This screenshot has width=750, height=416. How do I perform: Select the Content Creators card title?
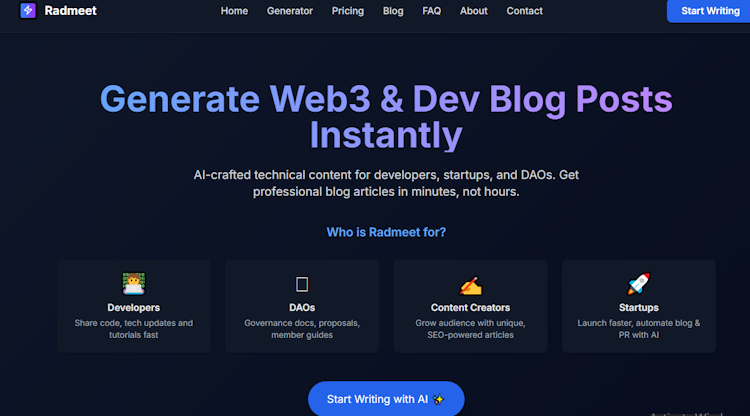coord(470,307)
